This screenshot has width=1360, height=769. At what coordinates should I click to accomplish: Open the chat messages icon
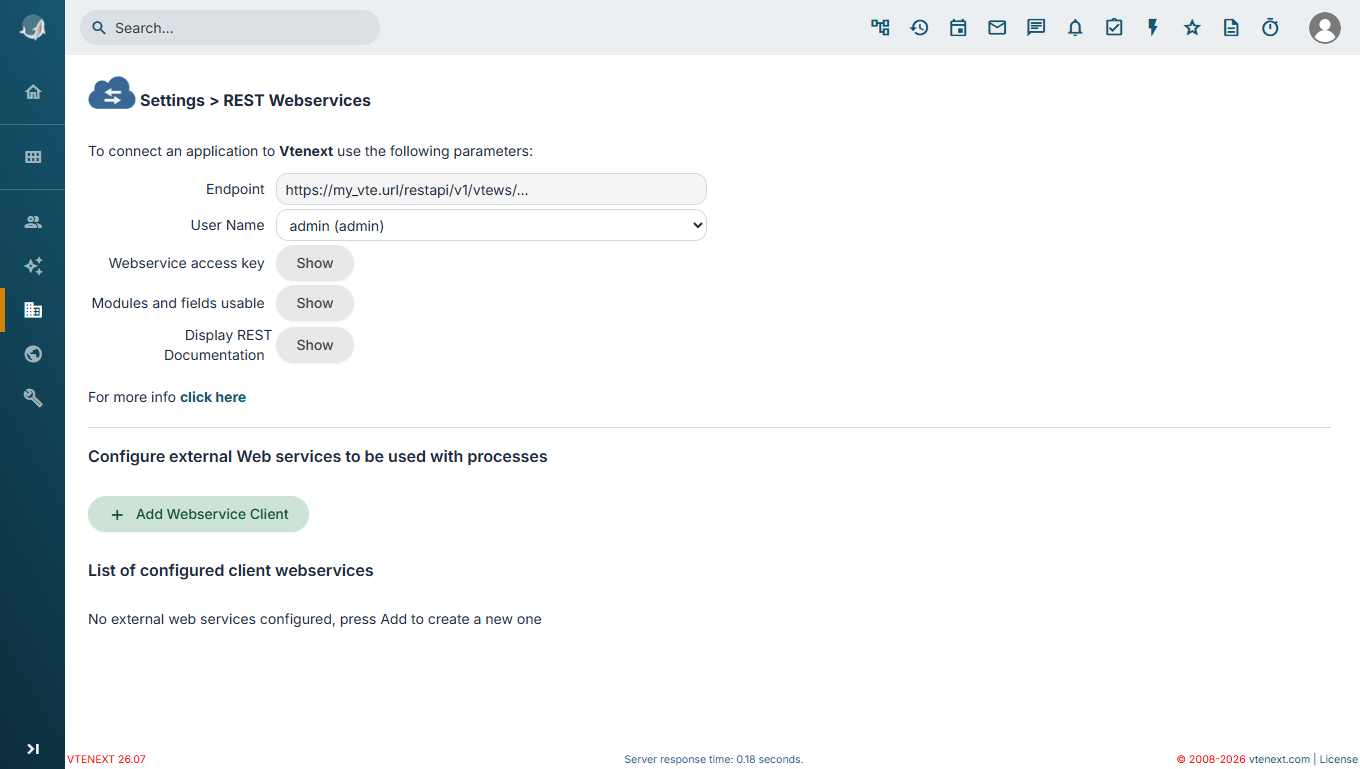1036,28
